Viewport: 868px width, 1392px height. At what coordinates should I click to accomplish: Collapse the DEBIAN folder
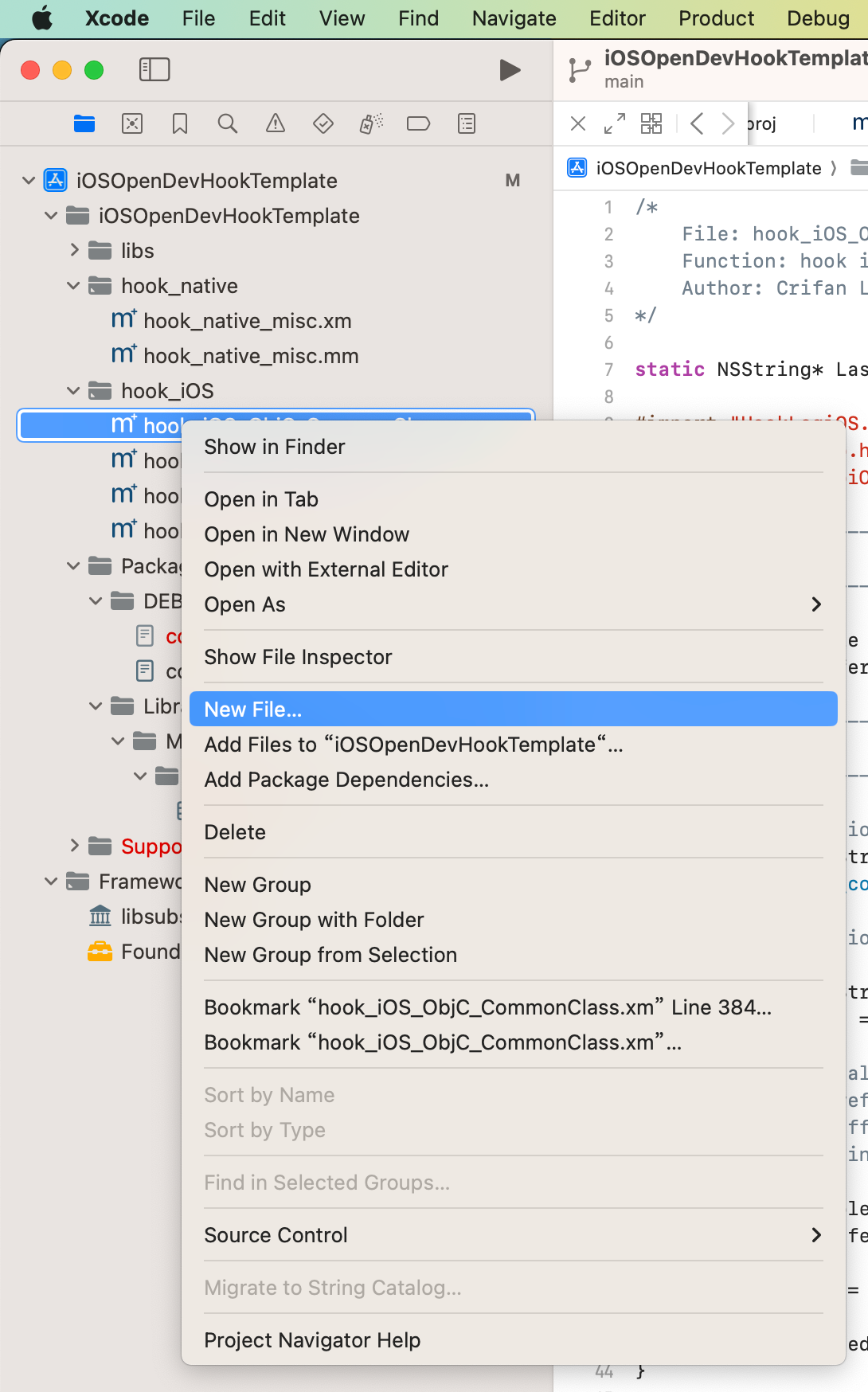(96, 601)
